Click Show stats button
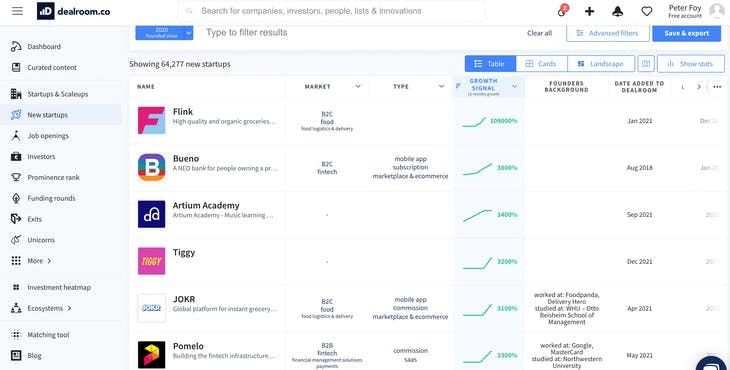The width and height of the screenshot is (730, 370). [690, 64]
